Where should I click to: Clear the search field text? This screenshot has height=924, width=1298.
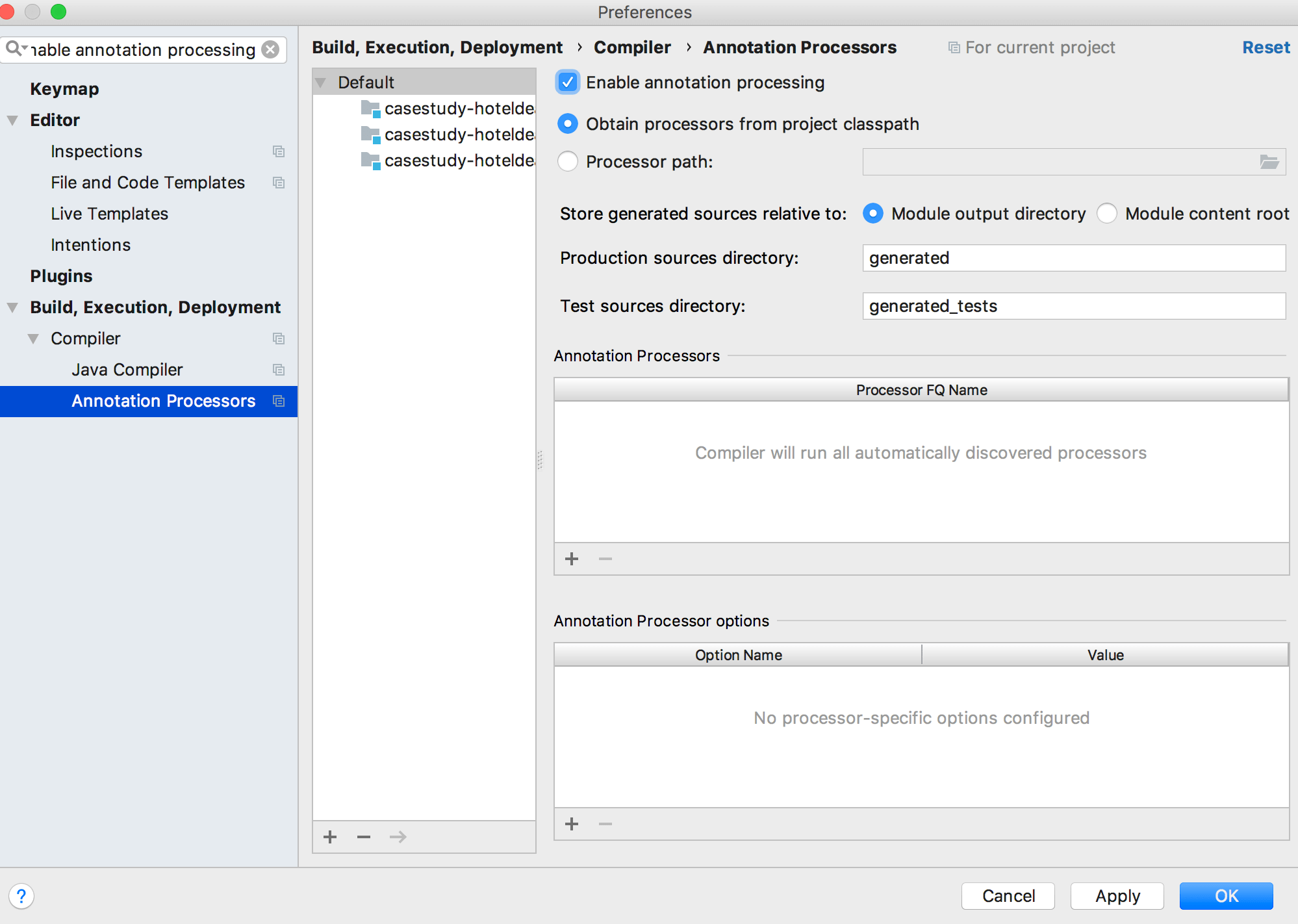point(270,49)
